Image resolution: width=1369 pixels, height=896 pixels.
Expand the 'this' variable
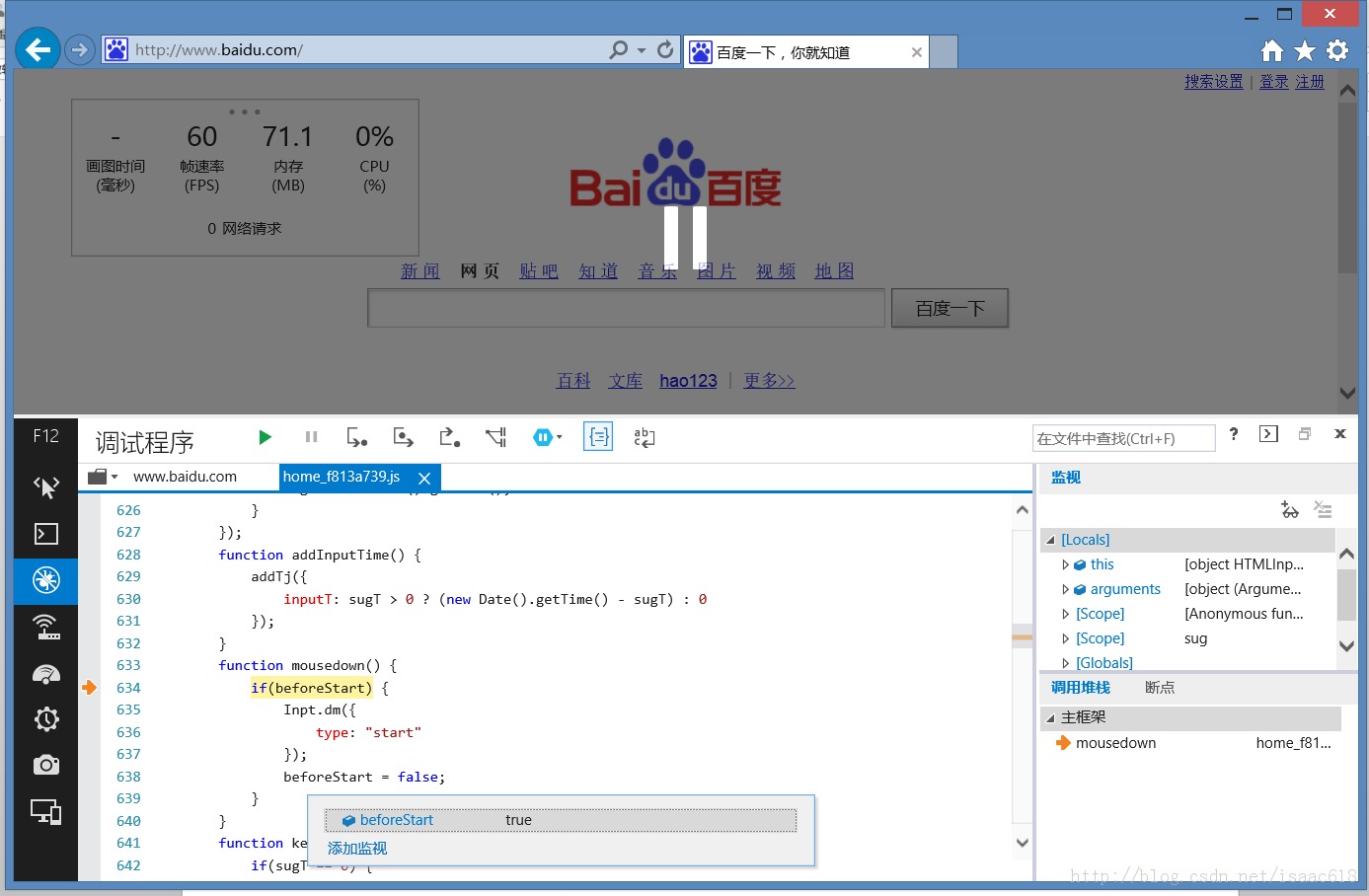click(1065, 564)
